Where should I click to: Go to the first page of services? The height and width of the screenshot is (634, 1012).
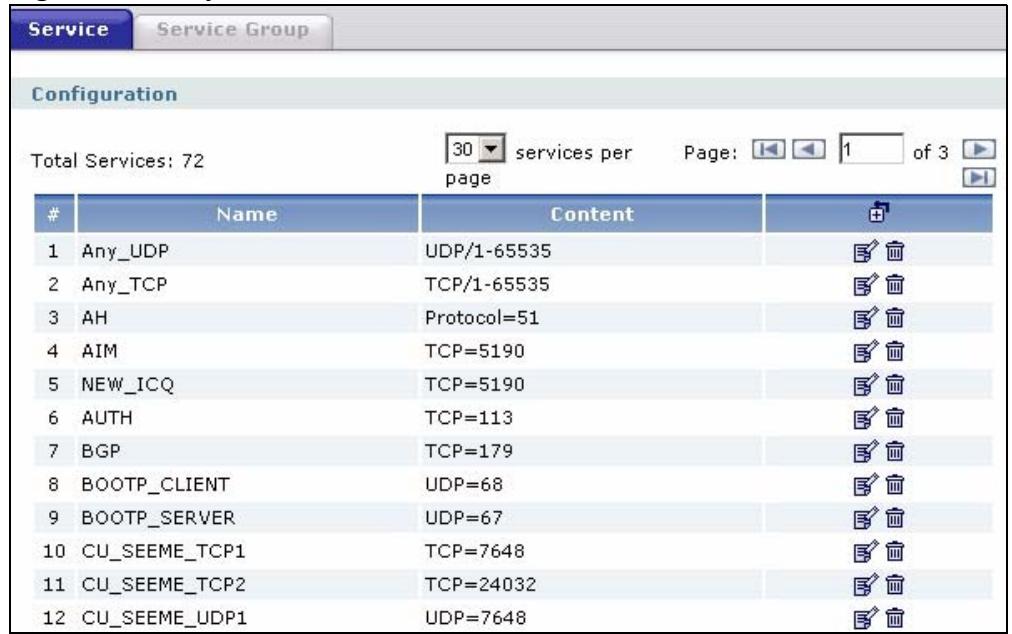tap(769, 150)
